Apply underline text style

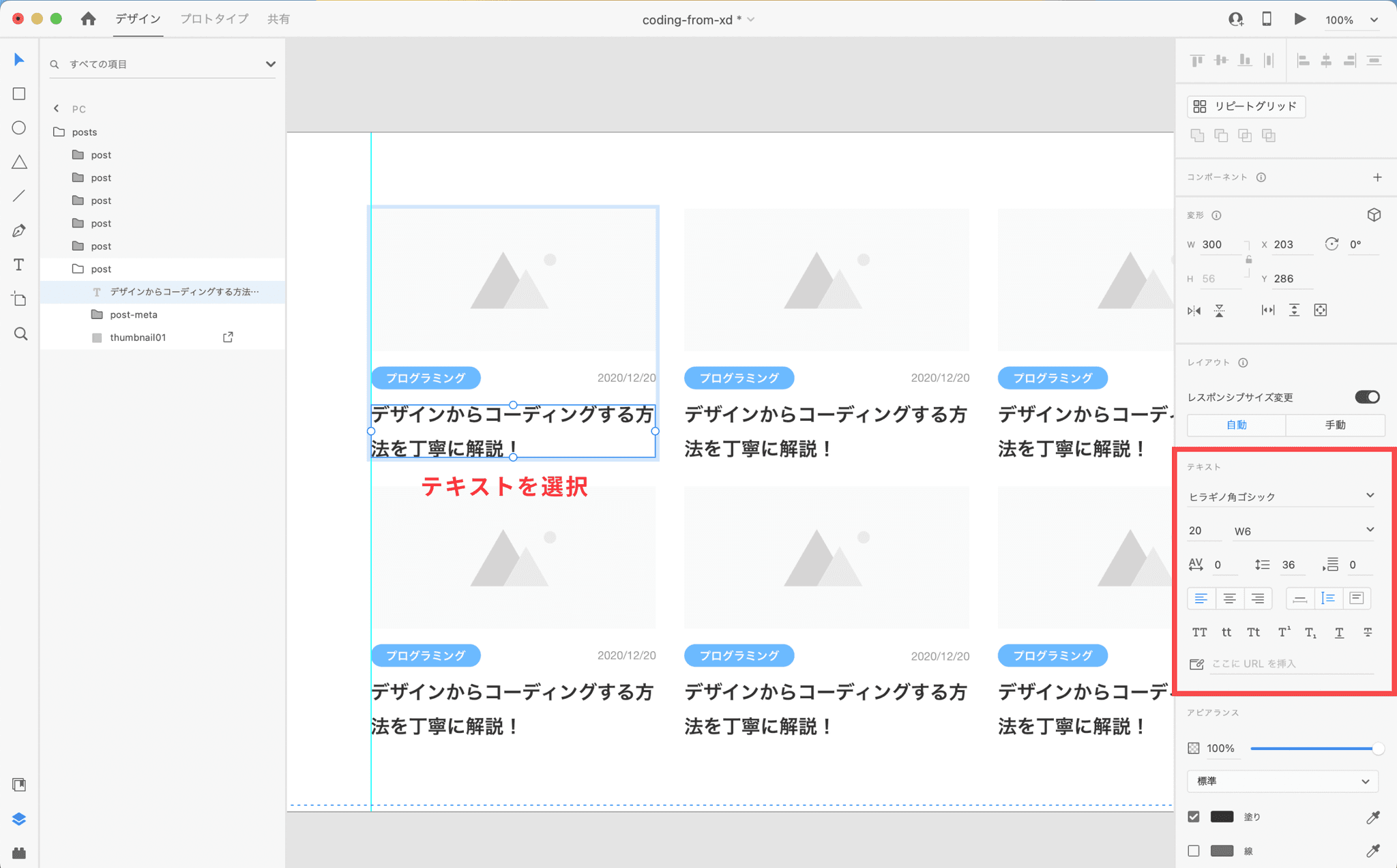coord(1340,633)
